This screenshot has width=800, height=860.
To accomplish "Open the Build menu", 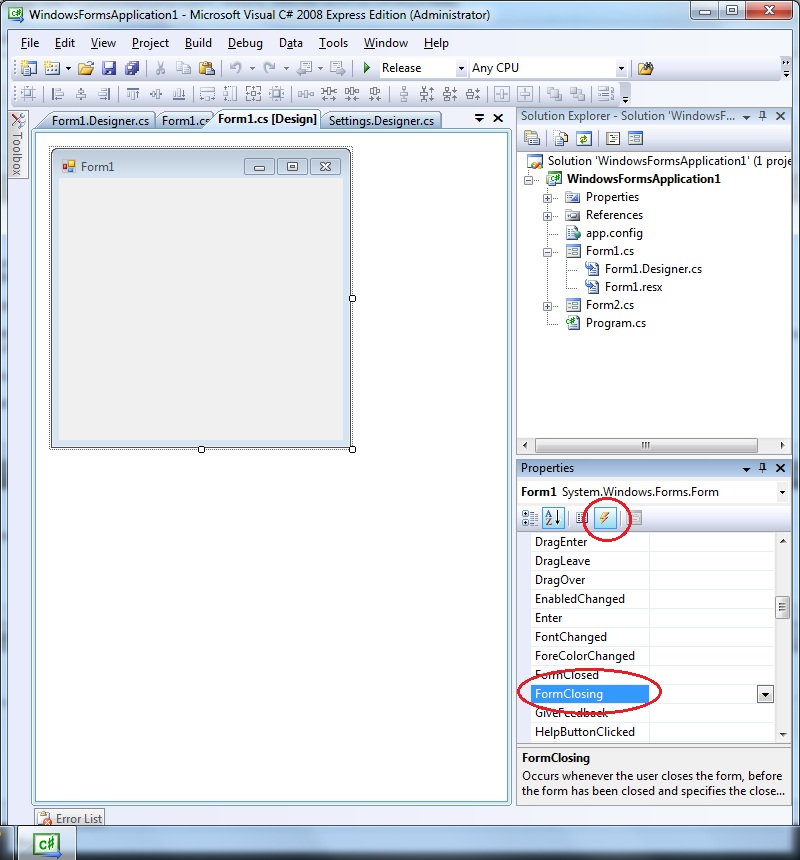I will [198, 43].
